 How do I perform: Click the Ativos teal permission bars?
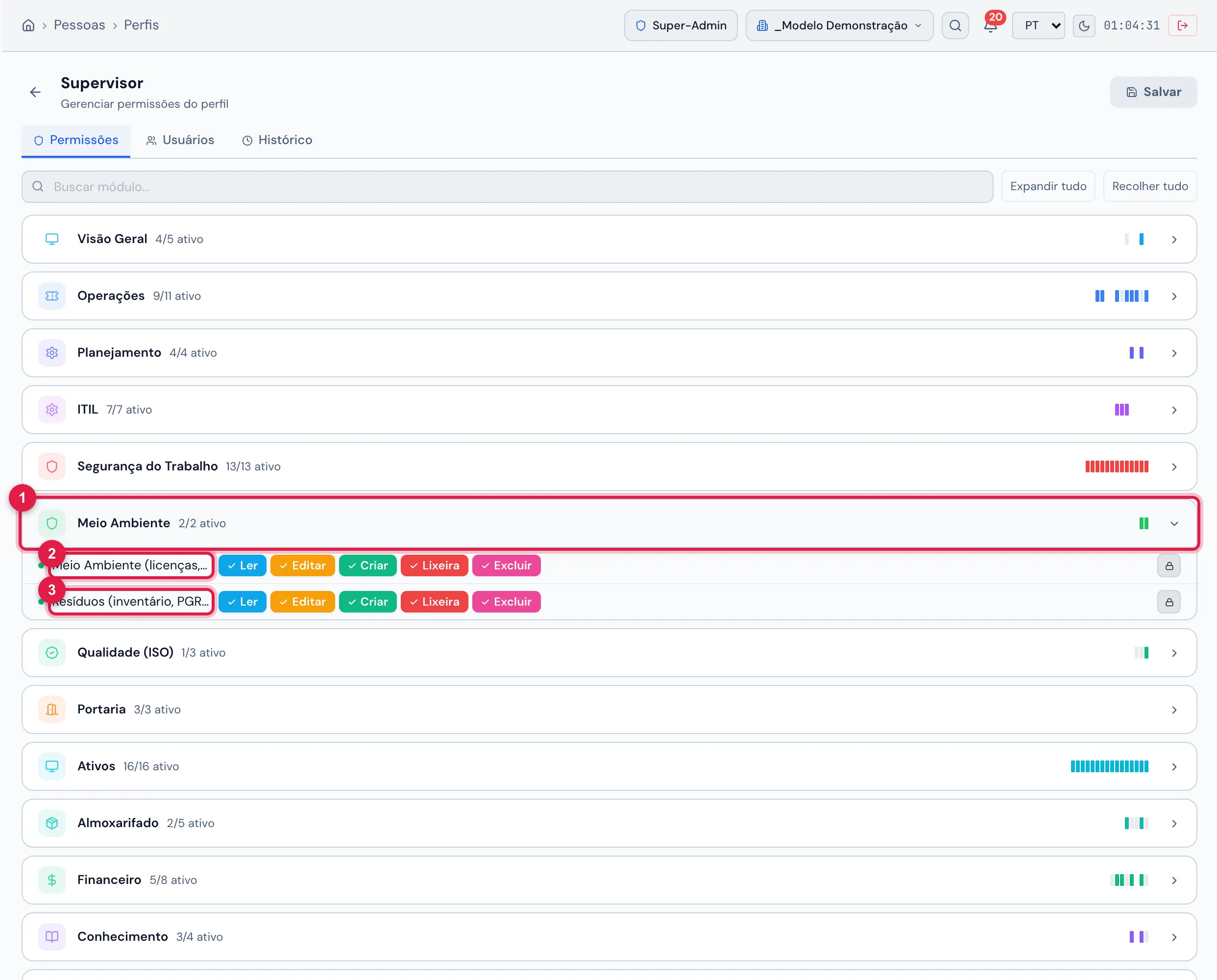pos(1109,766)
